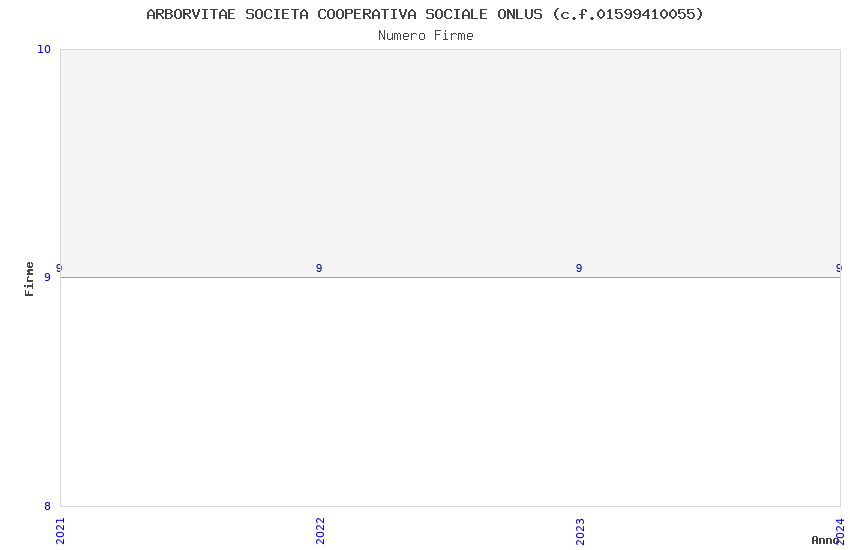
Task: Click the chart title ARBORVITAE SOCIETA COOPERATIVA SOCIALE ONLUS
Action: click(x=425, y=14)
